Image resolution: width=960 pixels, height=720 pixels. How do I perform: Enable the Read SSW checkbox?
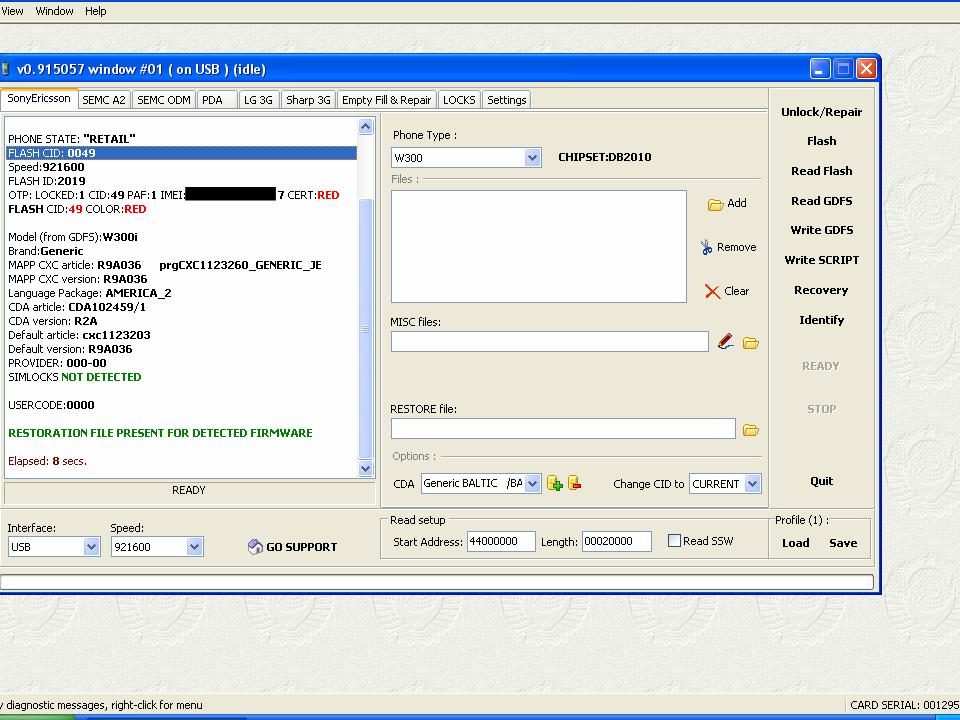coord(674,541)
